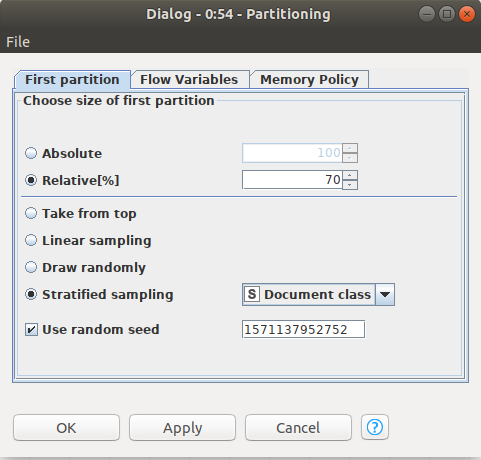Select Stratified sampling radio button
This screenshot has height=460, width=481.
(x=31, y=294)
